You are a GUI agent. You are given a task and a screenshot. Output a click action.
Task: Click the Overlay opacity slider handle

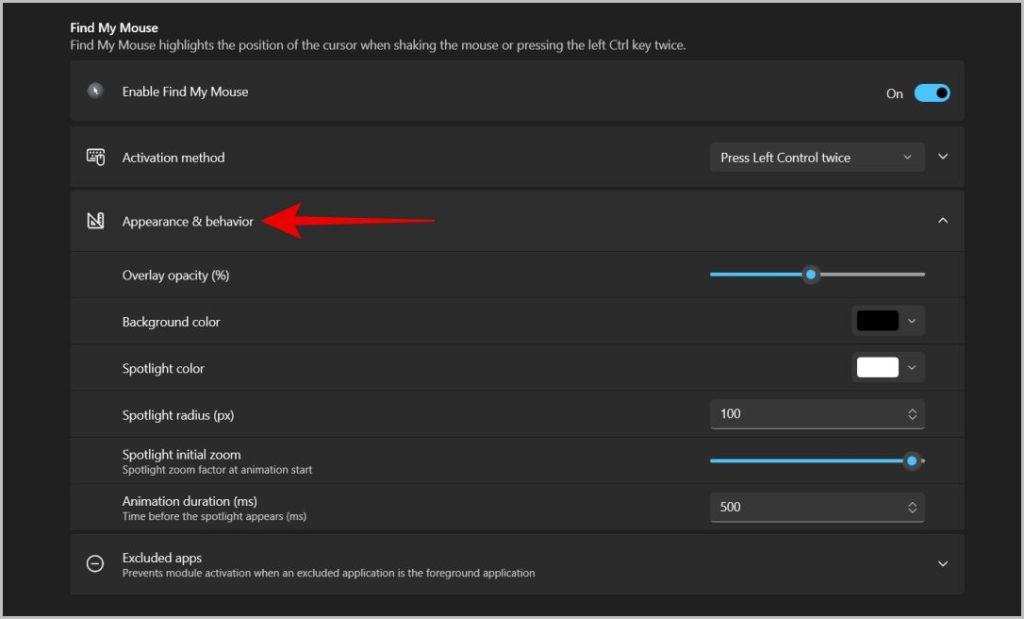[x=810, y=274]
